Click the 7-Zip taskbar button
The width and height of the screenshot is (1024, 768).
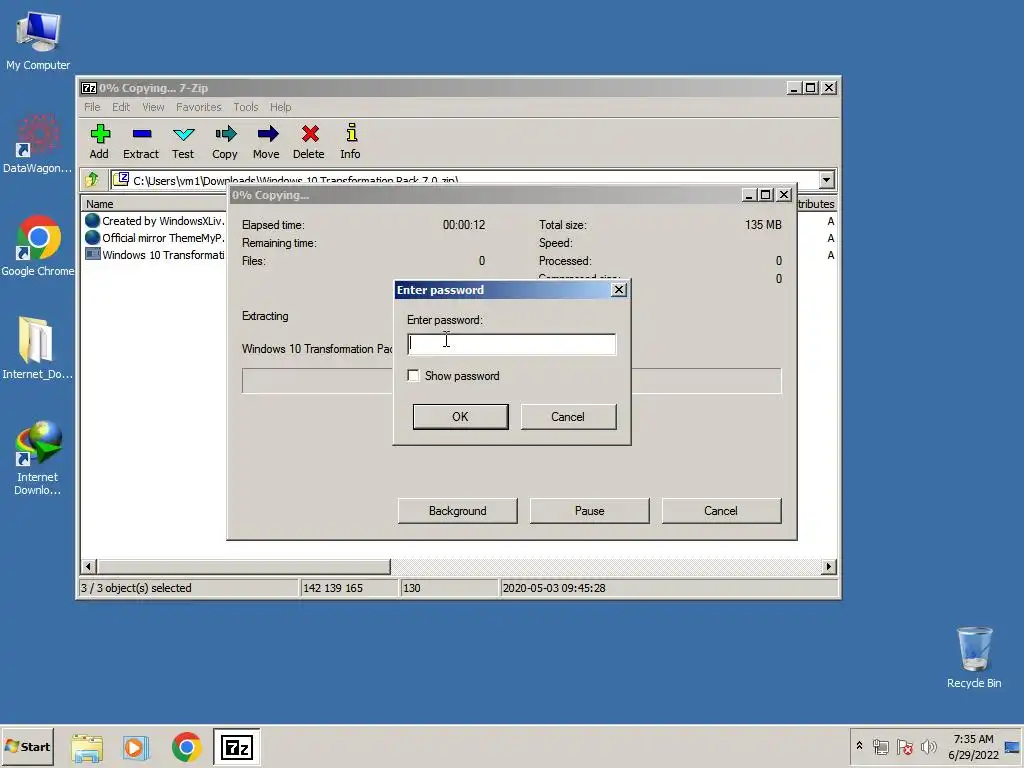(x=236, y=747)
